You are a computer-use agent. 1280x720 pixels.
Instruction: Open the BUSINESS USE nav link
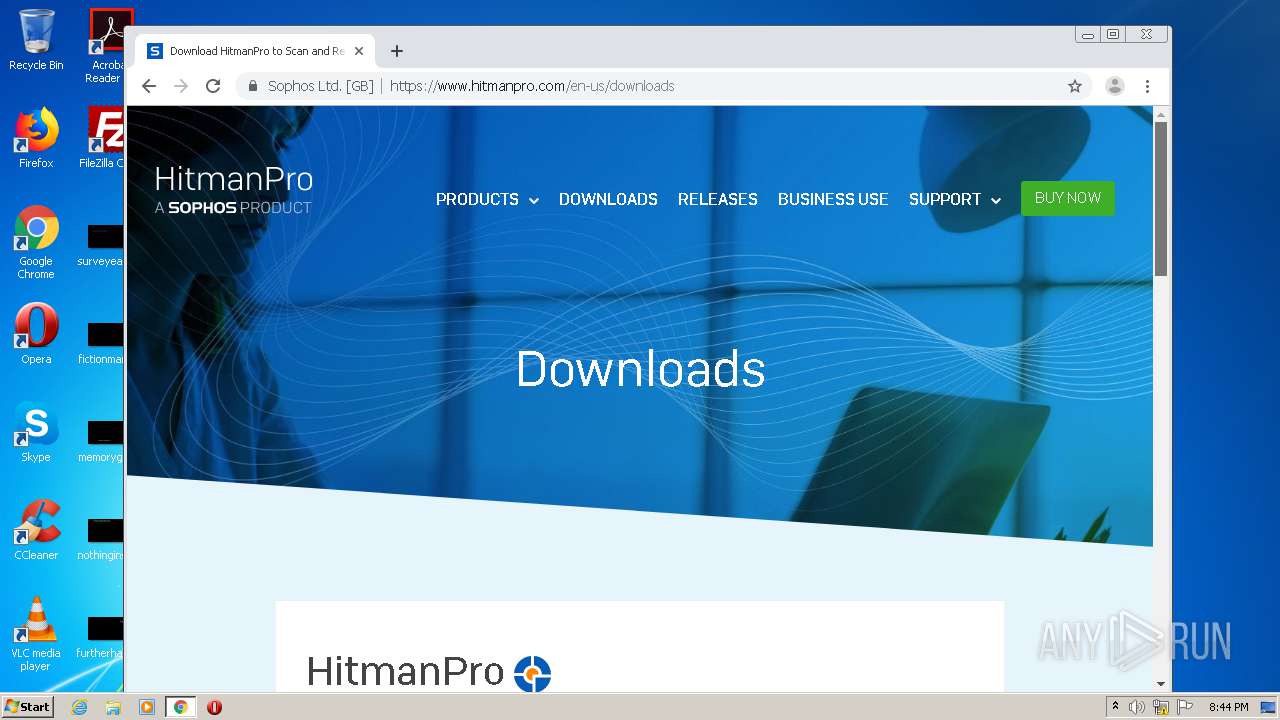(833, 200)
